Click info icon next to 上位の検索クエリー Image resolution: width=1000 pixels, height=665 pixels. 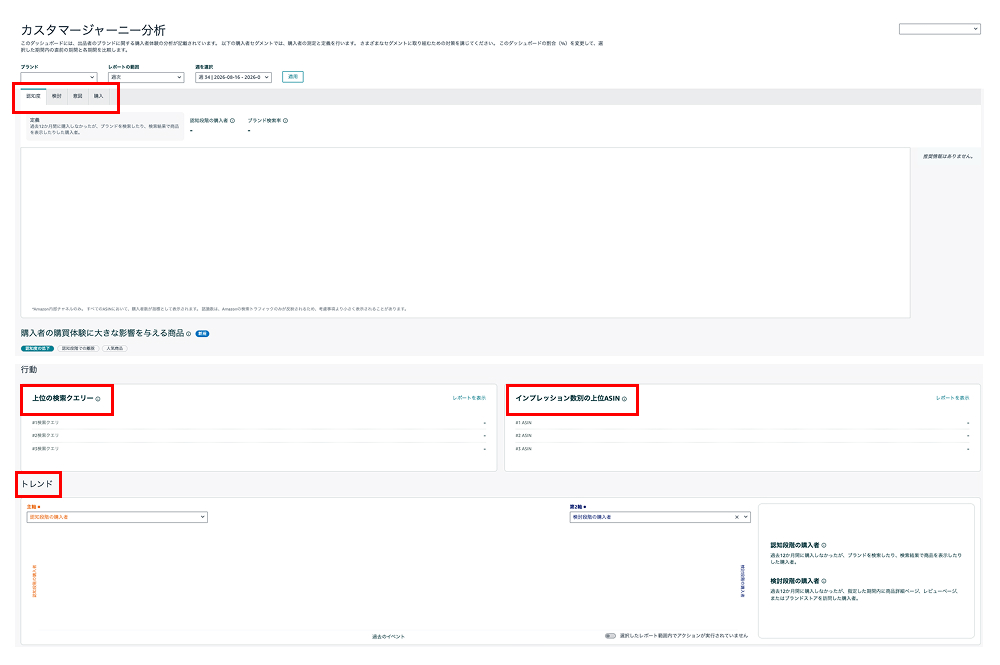click(x=98, y=399)
